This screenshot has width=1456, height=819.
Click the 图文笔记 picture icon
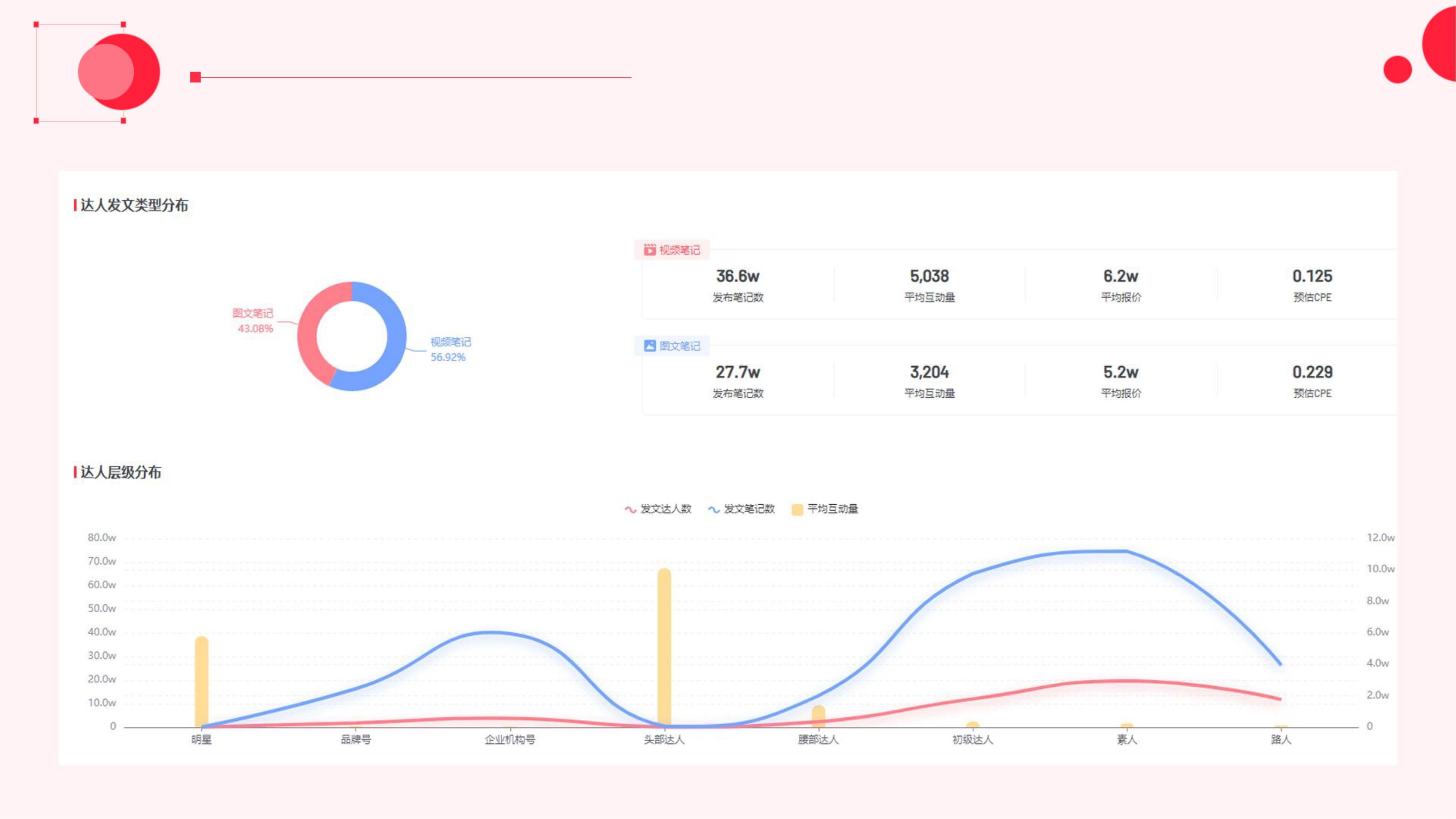pyautogui.click(x=650, y=346)
